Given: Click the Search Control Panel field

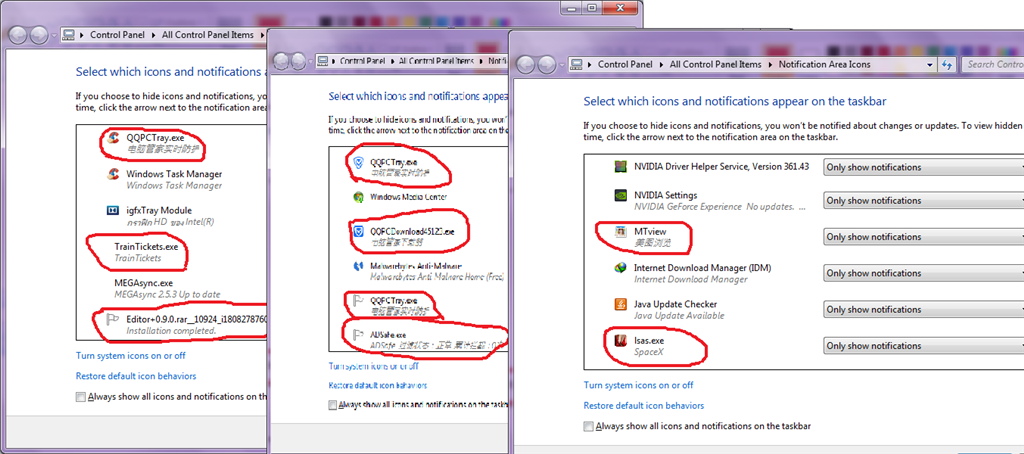Looking at the screenshot, I should [x=992, y=65].
